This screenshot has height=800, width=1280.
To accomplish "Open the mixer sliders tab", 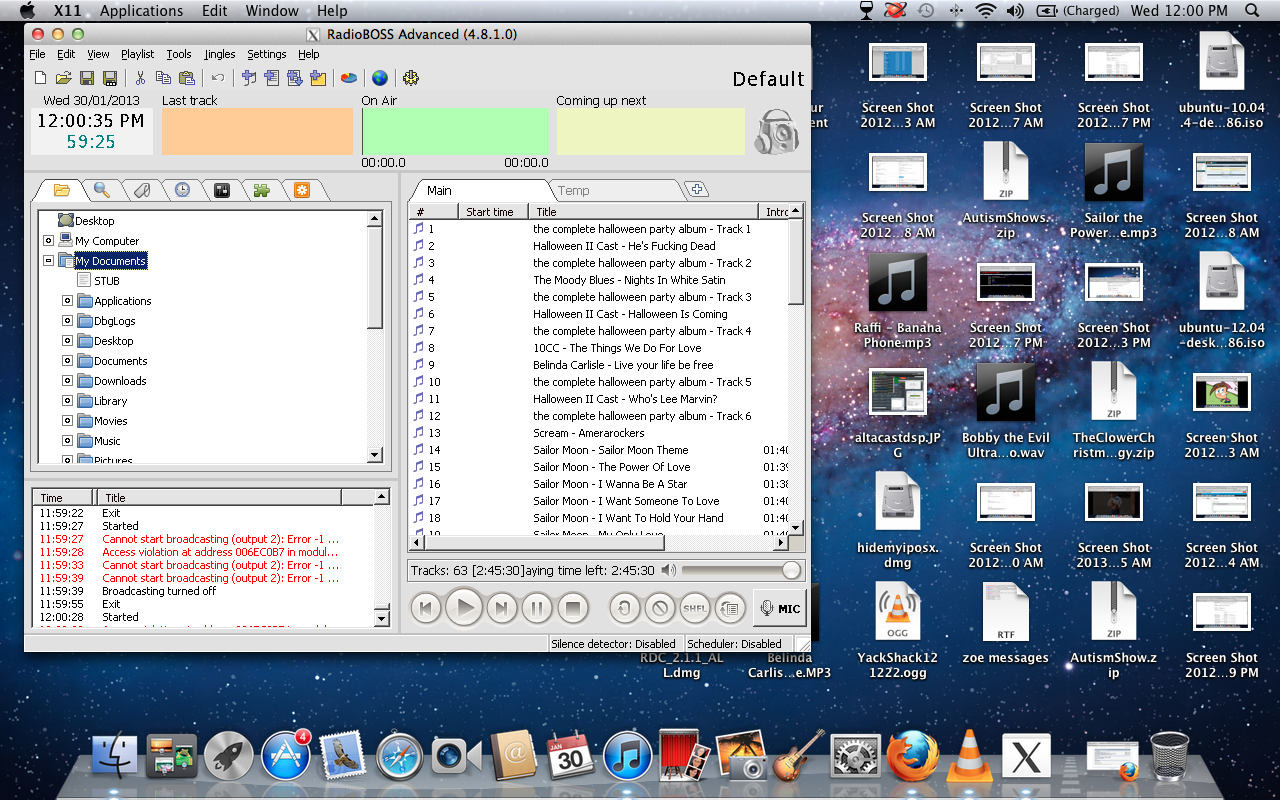I will coord(222,190).
